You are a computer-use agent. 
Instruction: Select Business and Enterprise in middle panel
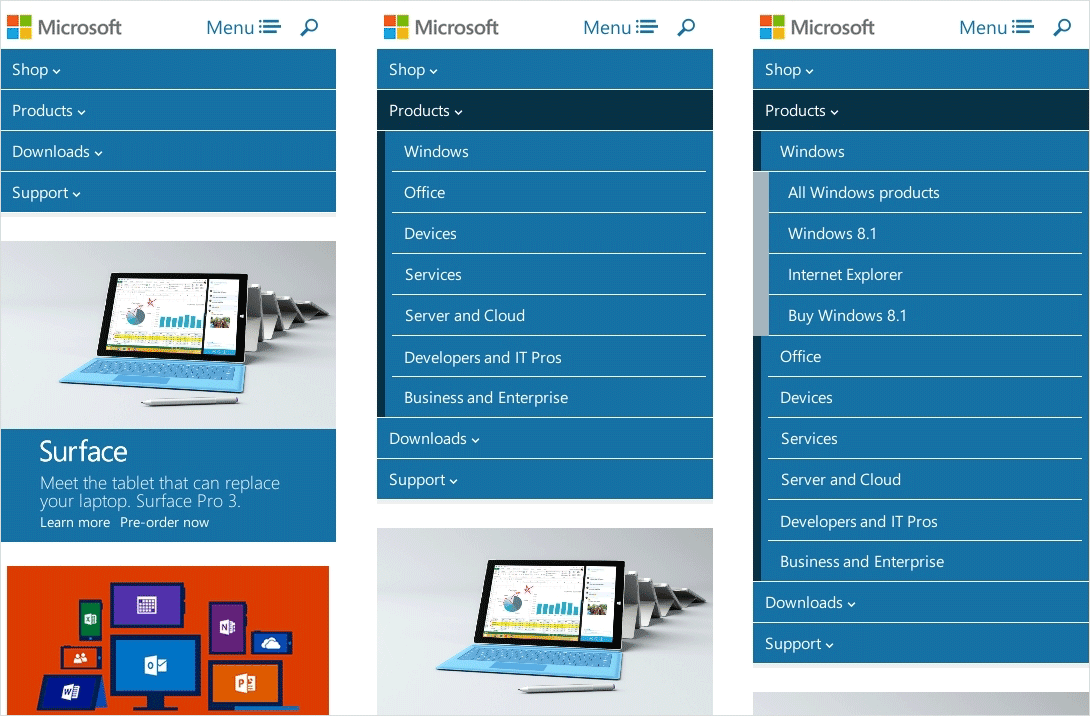click(548, 398)
